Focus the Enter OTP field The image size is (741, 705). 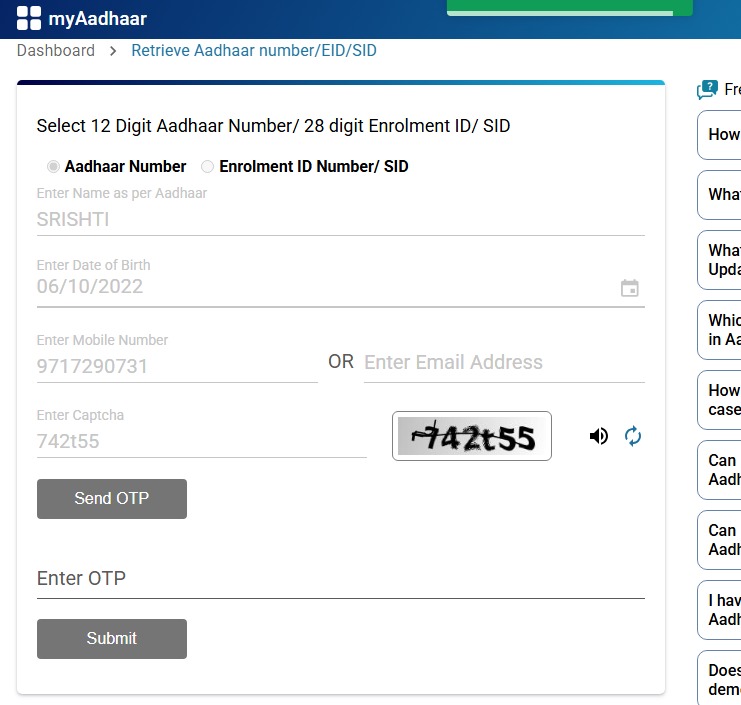click(340, 579)
